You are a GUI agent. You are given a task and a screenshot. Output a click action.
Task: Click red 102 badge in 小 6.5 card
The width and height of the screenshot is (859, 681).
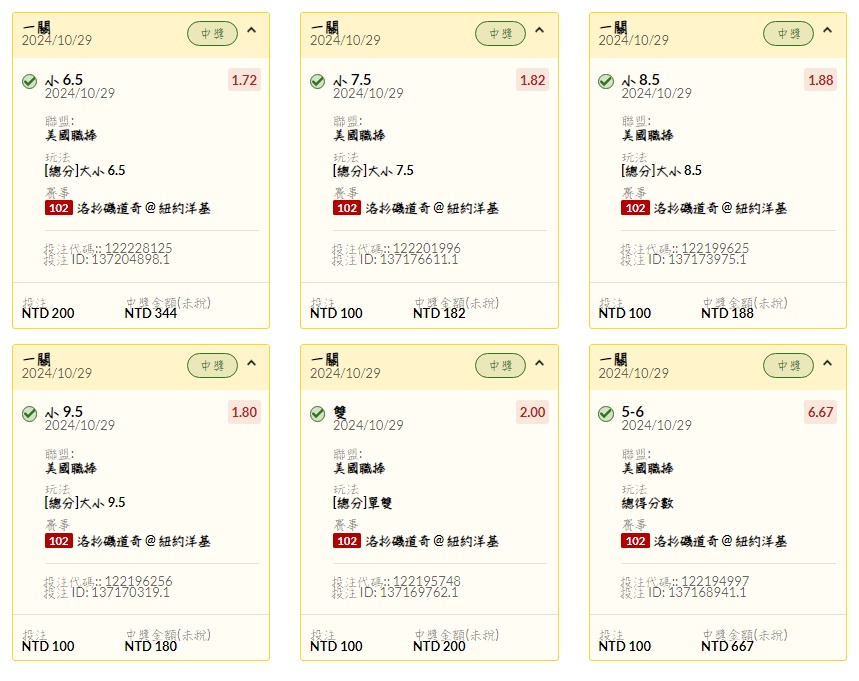pyautogui.click(x=58, y=208)
